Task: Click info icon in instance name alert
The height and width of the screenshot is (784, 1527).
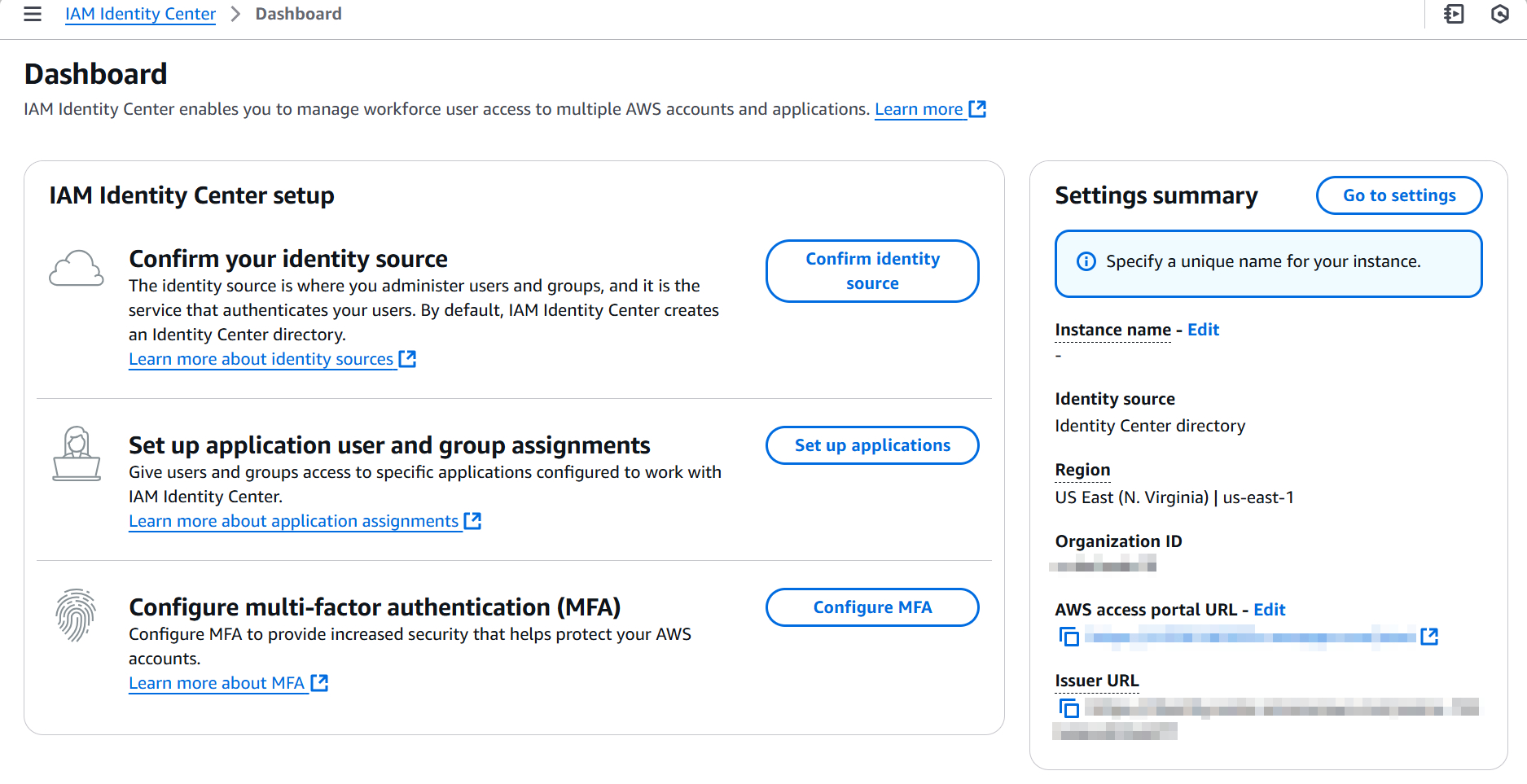Action: tap(1086, 261)
